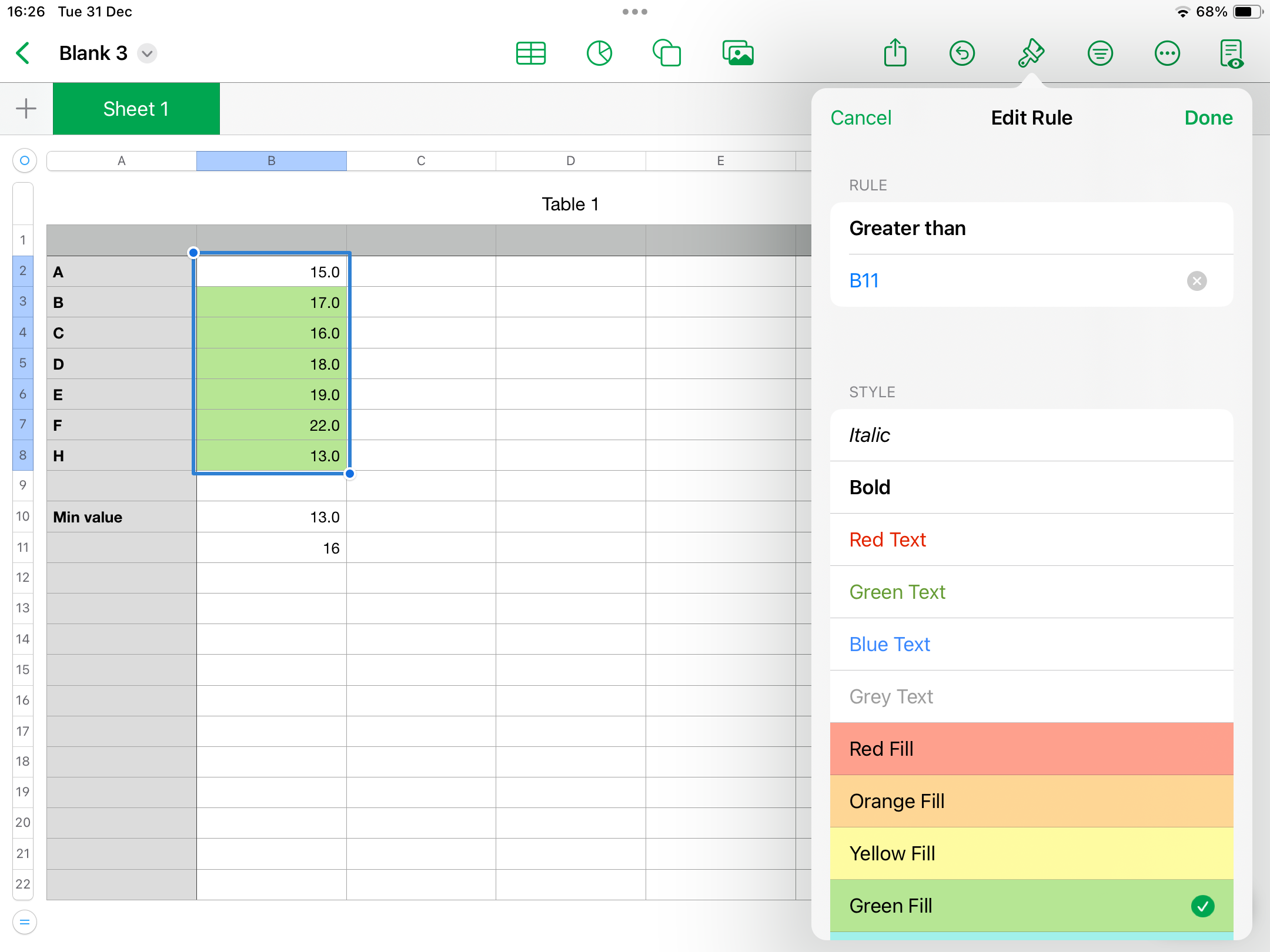Open the more options ellipsis
The width and height of the screenshot is (1270, 952).
point(1167,53)
